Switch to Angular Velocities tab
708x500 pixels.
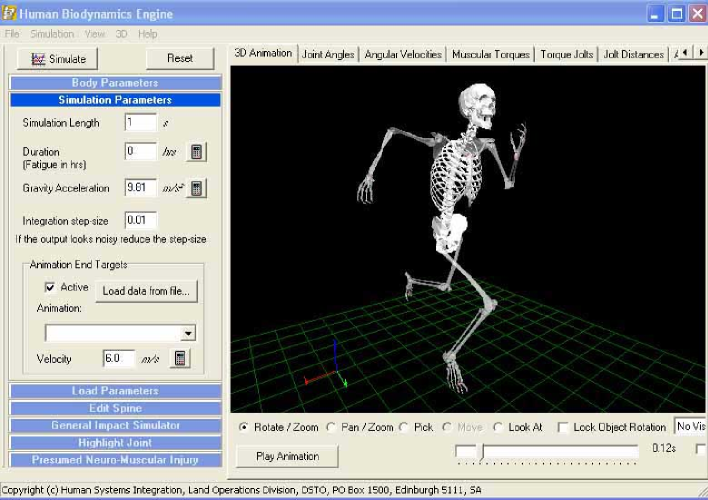[x=403, y=54]
